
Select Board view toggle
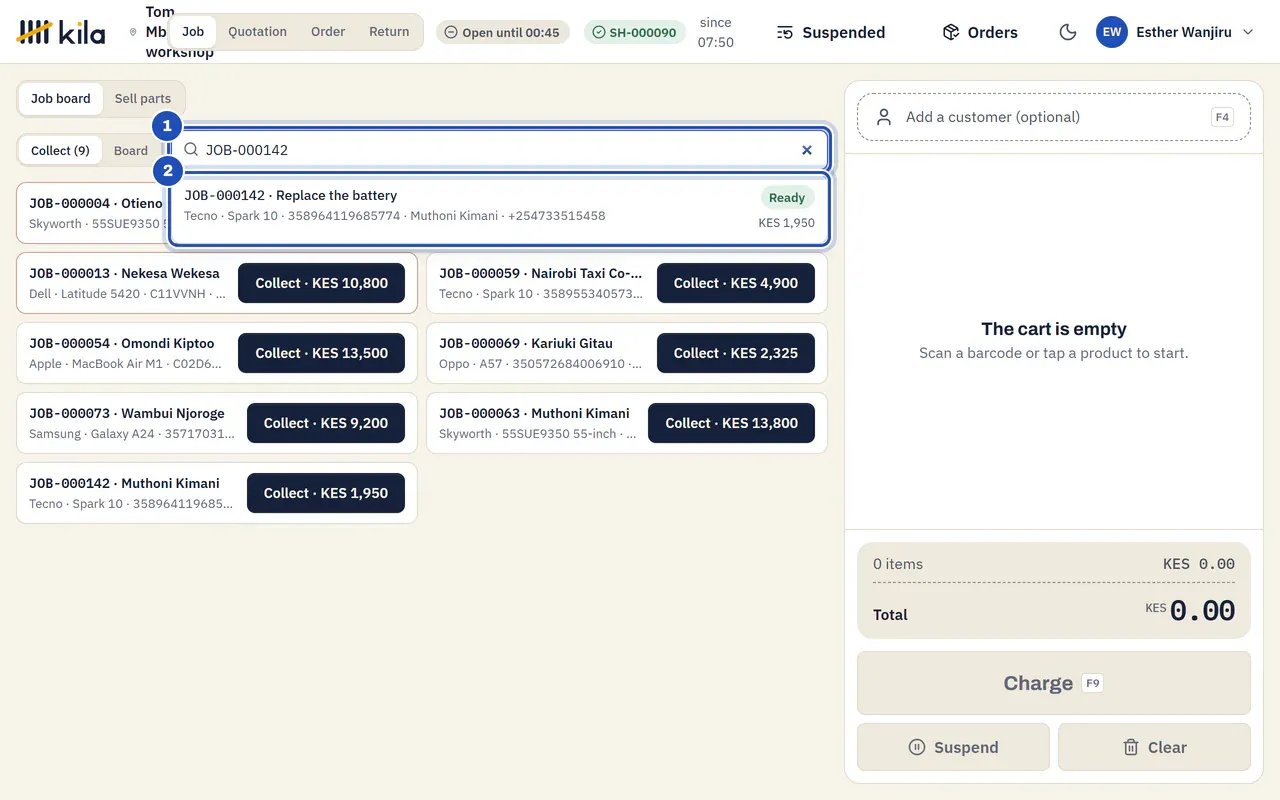(x=131, y=150)
